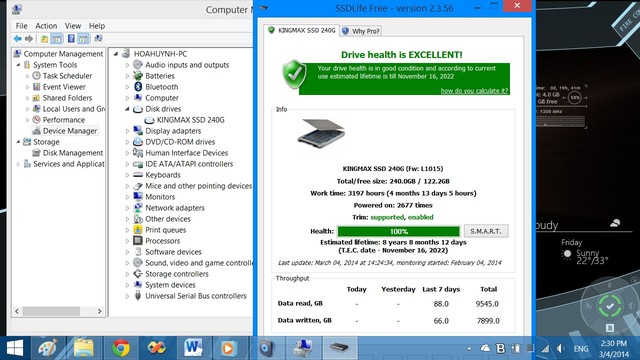
Task: Select Event Viewer in the left tree
Action: pyautogui.click(x=64, y=87)
